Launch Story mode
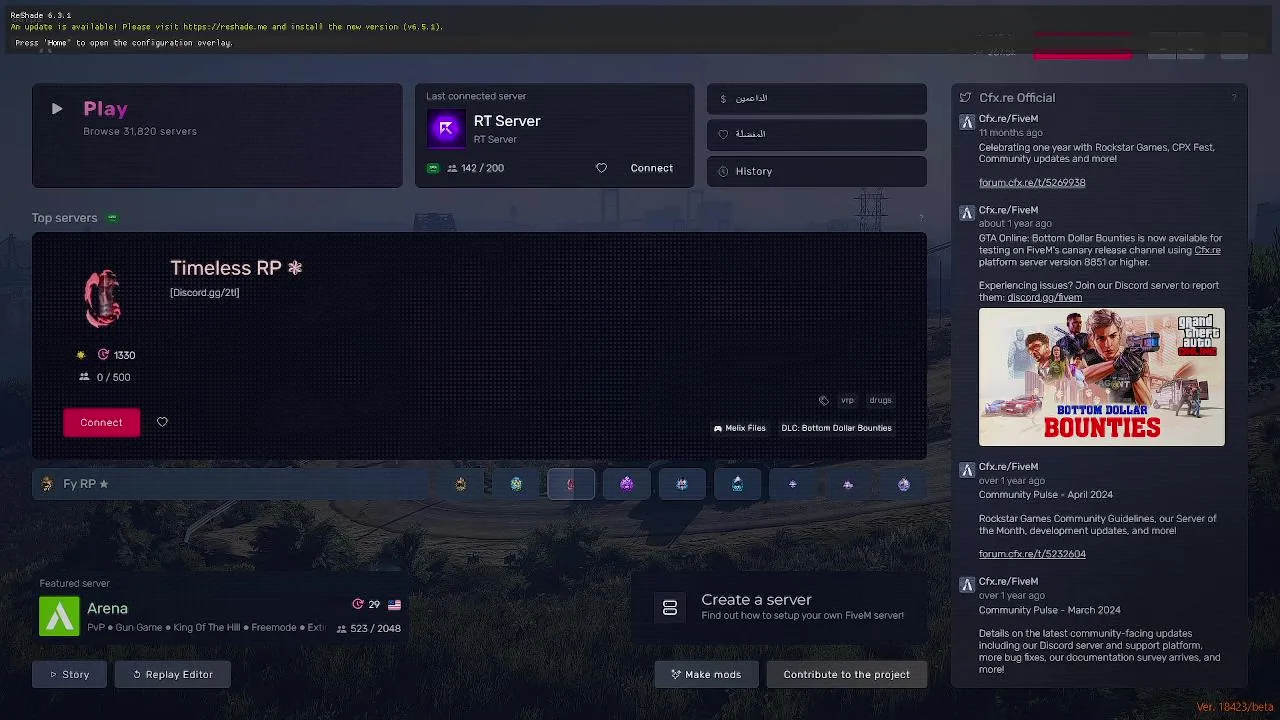This screenshot has width=1280, height=720. 69,674
